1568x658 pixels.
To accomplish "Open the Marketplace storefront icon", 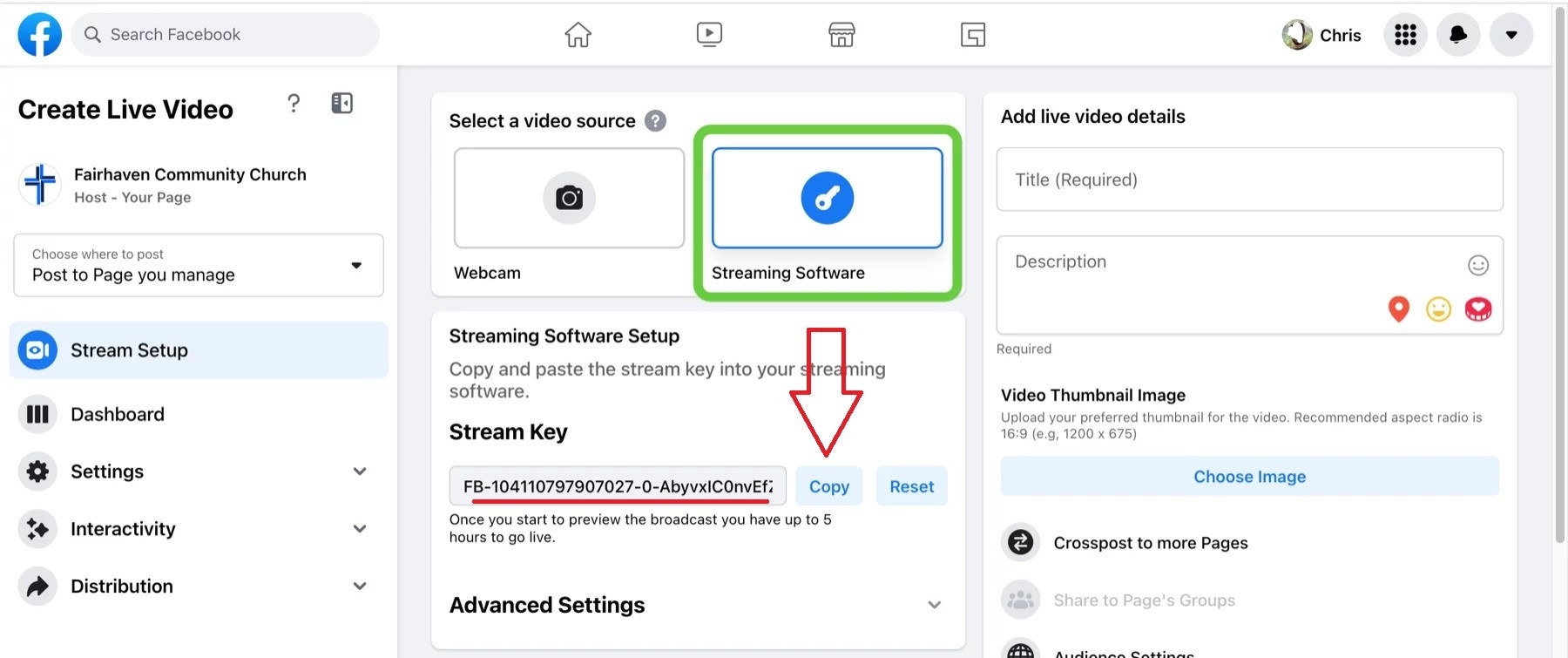I will tap(841, 35).
